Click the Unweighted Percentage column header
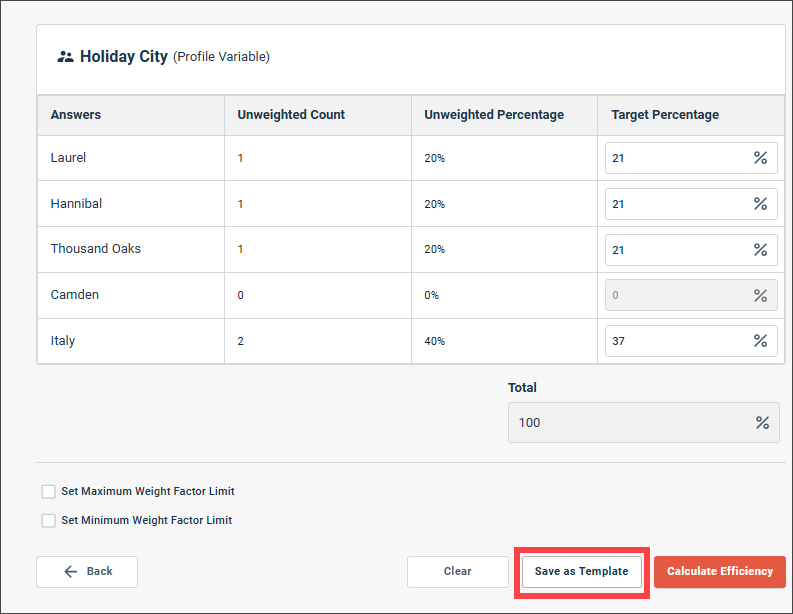 coord(504,115)
